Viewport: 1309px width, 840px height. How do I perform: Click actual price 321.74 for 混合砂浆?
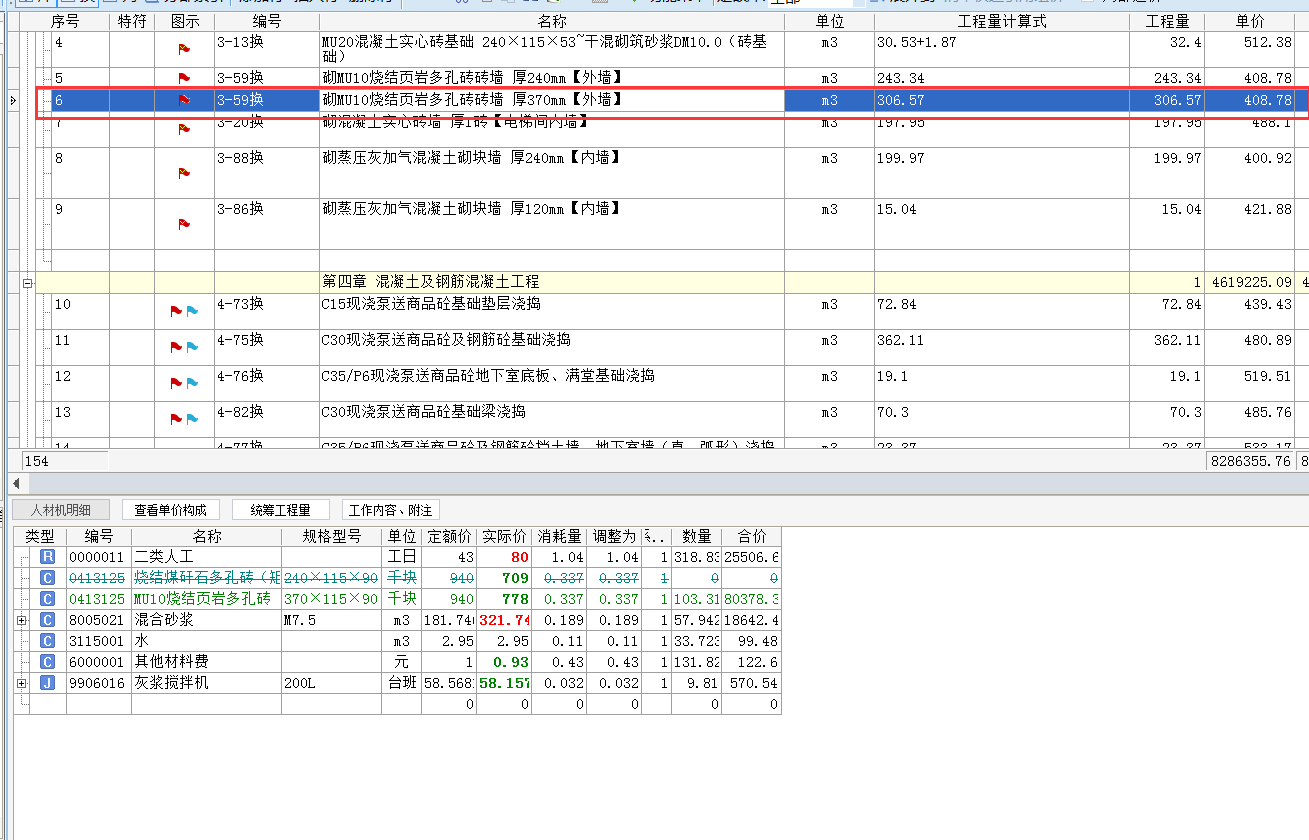[503, 620]
